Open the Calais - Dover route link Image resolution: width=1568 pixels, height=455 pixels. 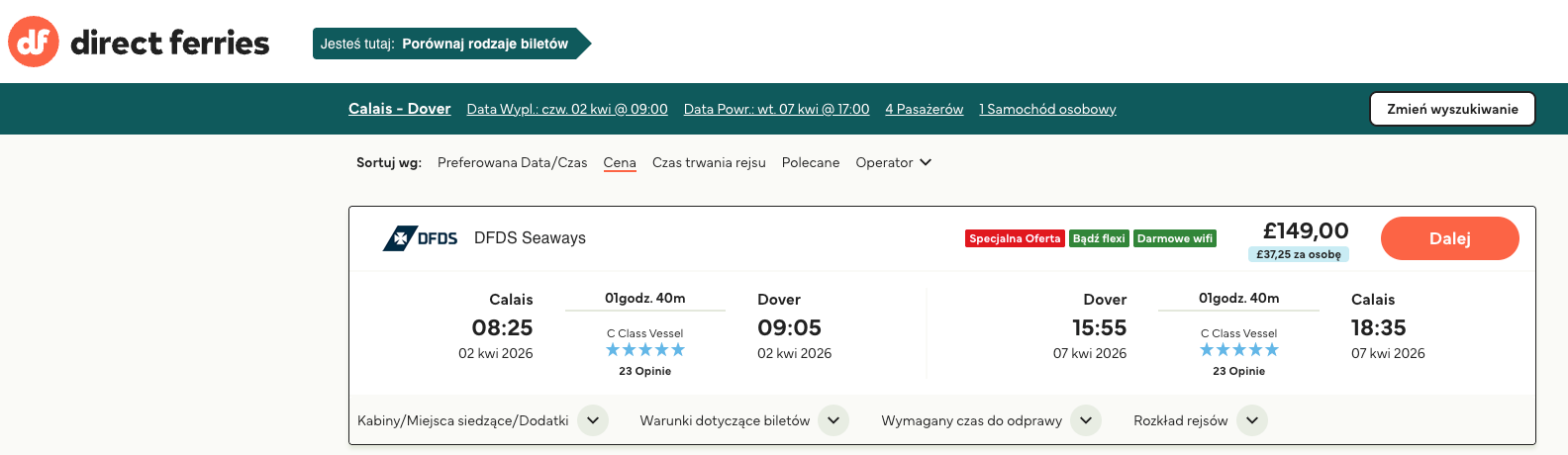pyautogui.click(x=399, y=109)
